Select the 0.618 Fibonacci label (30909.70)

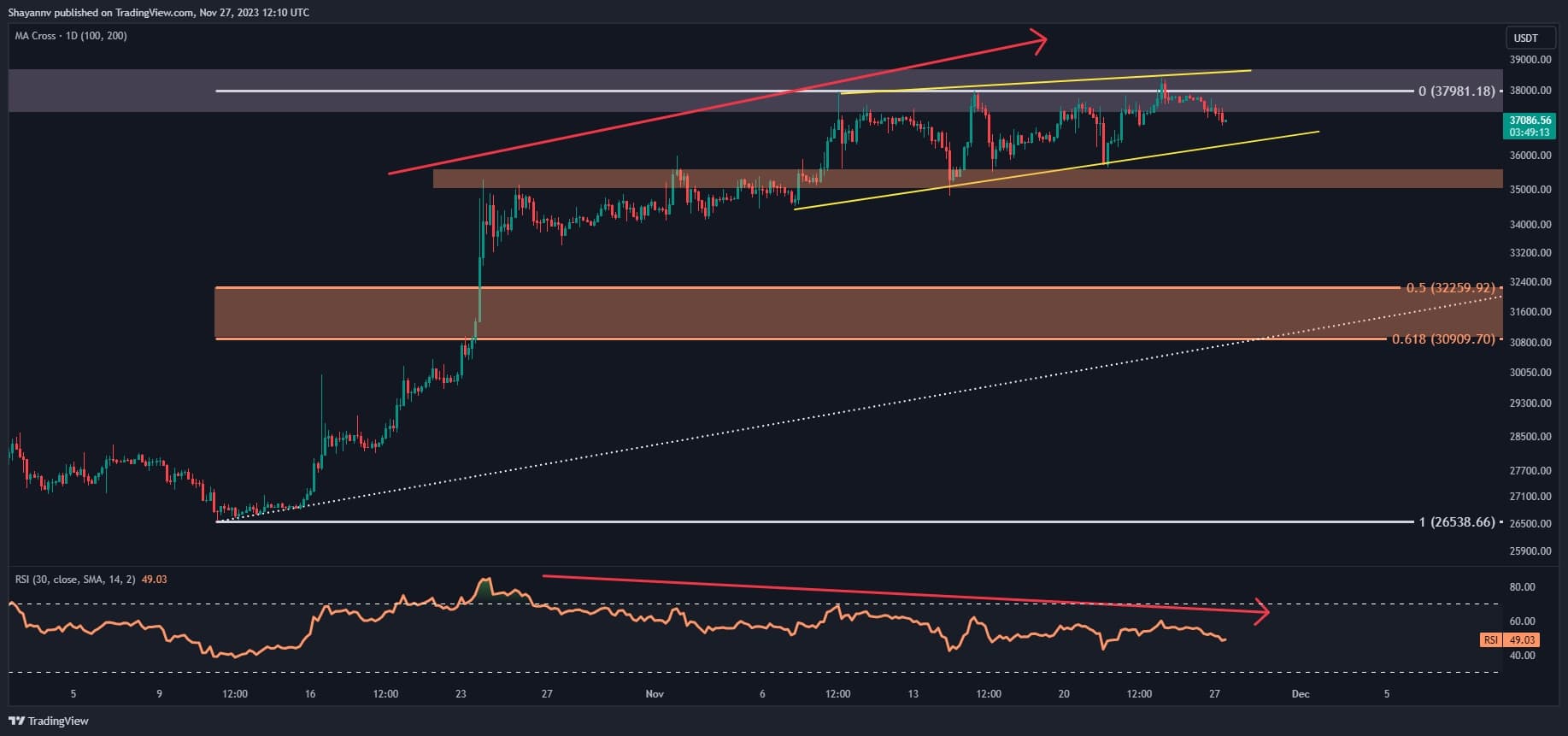[x=1443, y=339]
